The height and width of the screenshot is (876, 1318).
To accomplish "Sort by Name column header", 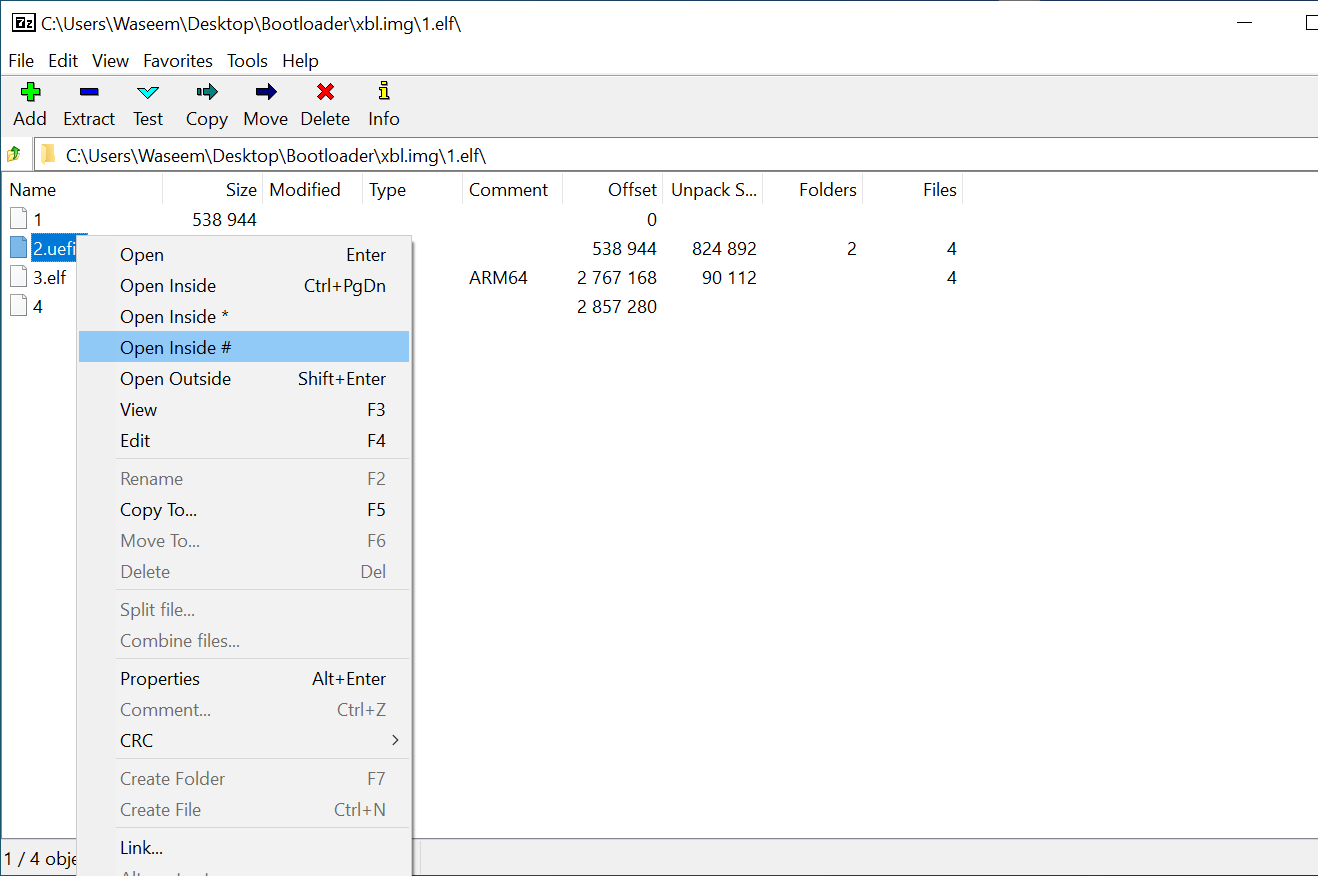I will 82,190.
